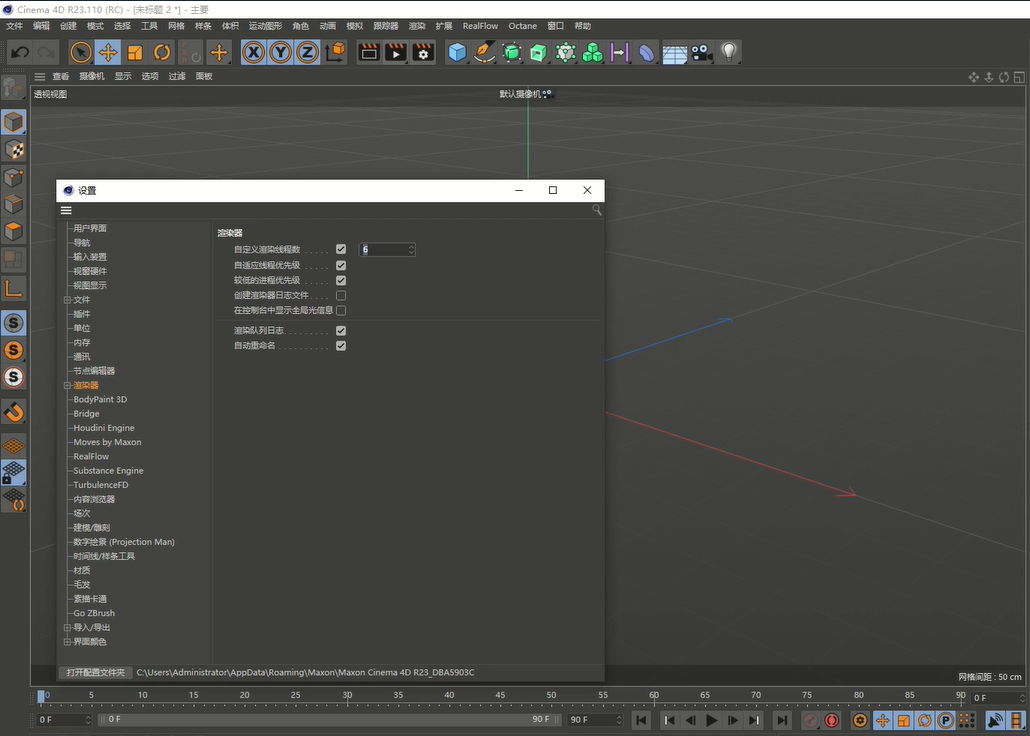Uncheck the 较低的进程优先级 checkbox

click(x=341, y=281)
